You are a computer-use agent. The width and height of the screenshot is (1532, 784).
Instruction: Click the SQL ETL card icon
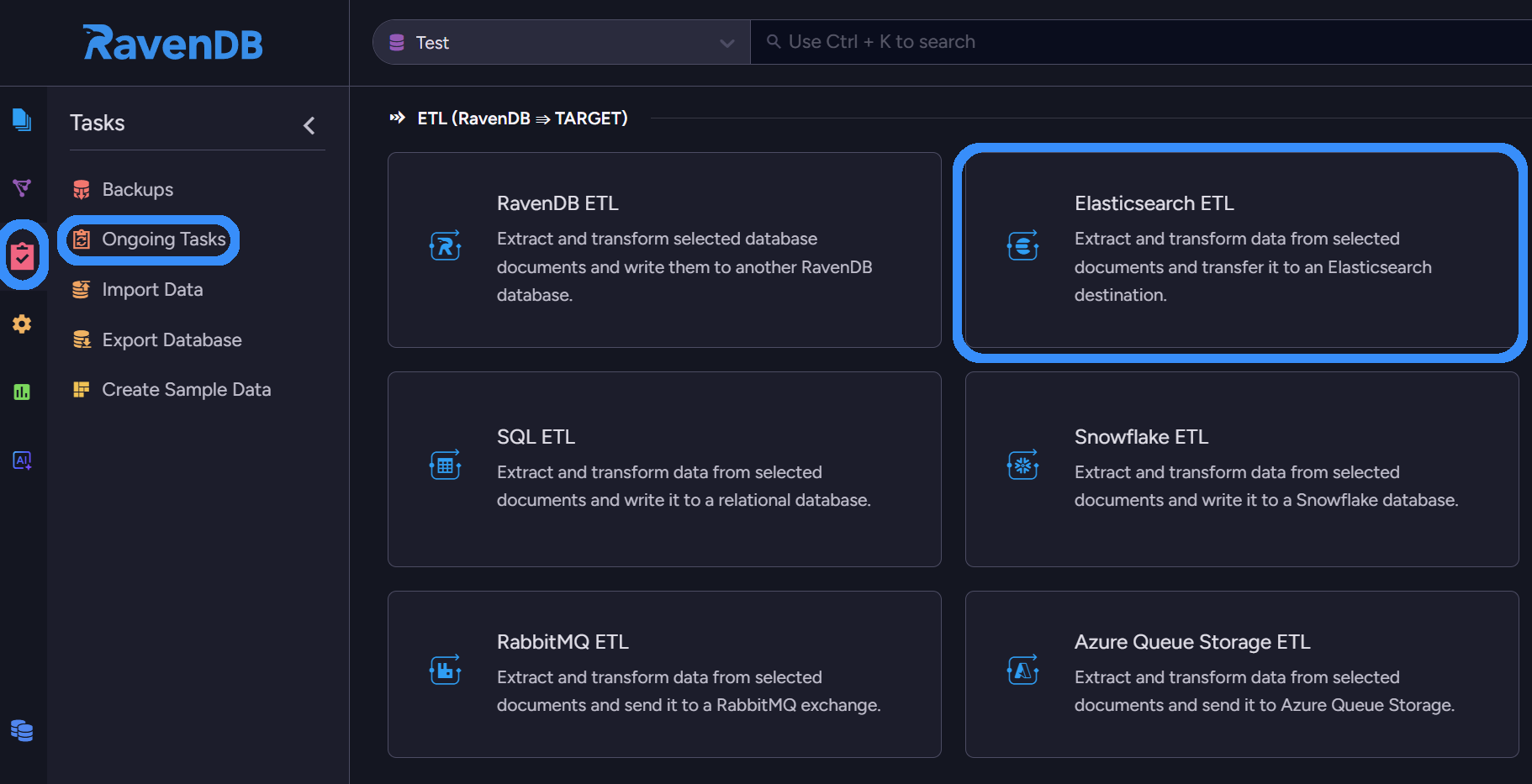click(x=445, y=465)
